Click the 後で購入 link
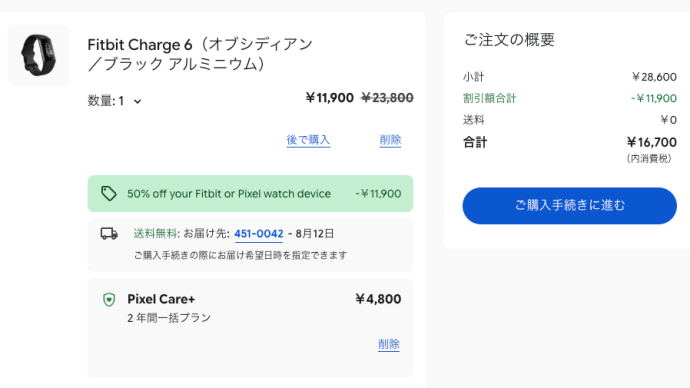Screen dimensions: 690x388 [308, 140]
